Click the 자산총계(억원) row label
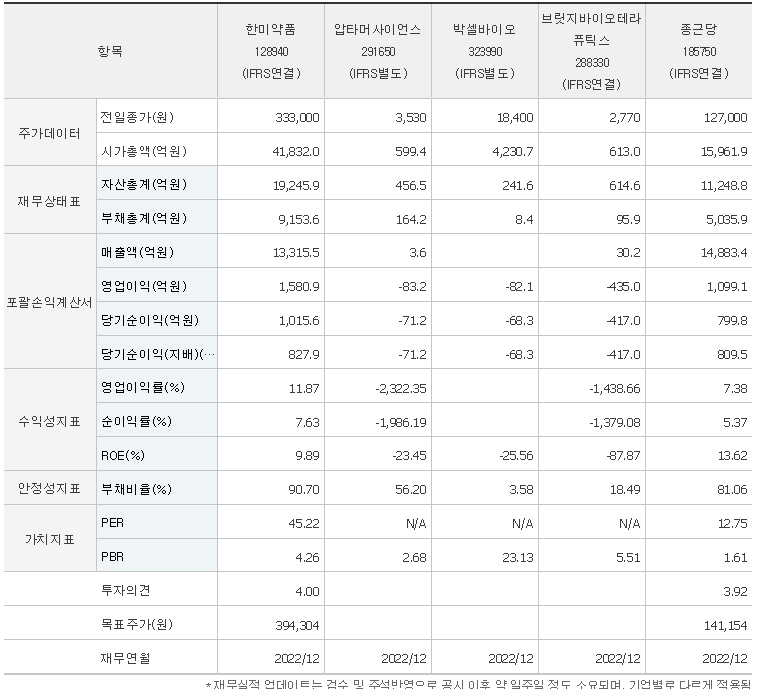This screenshot has height=689, width=760. 143,185
